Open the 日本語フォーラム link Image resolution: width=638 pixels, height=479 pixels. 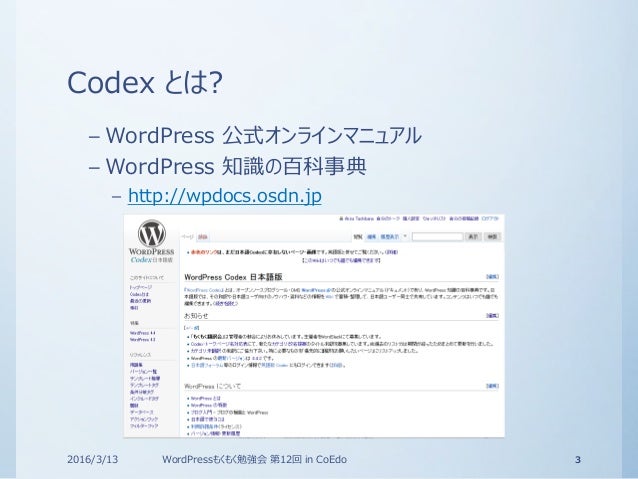point(207,365)
